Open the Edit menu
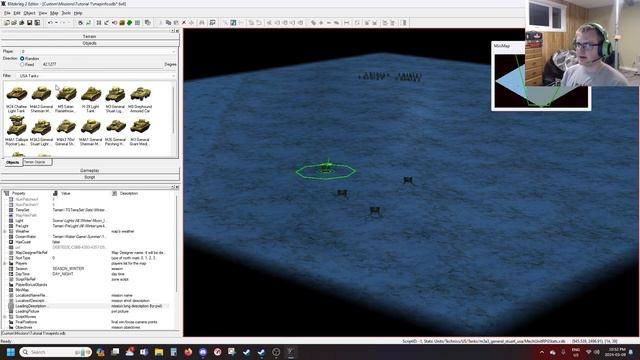Viewport: 640px width, 360px height. (17, 13)
